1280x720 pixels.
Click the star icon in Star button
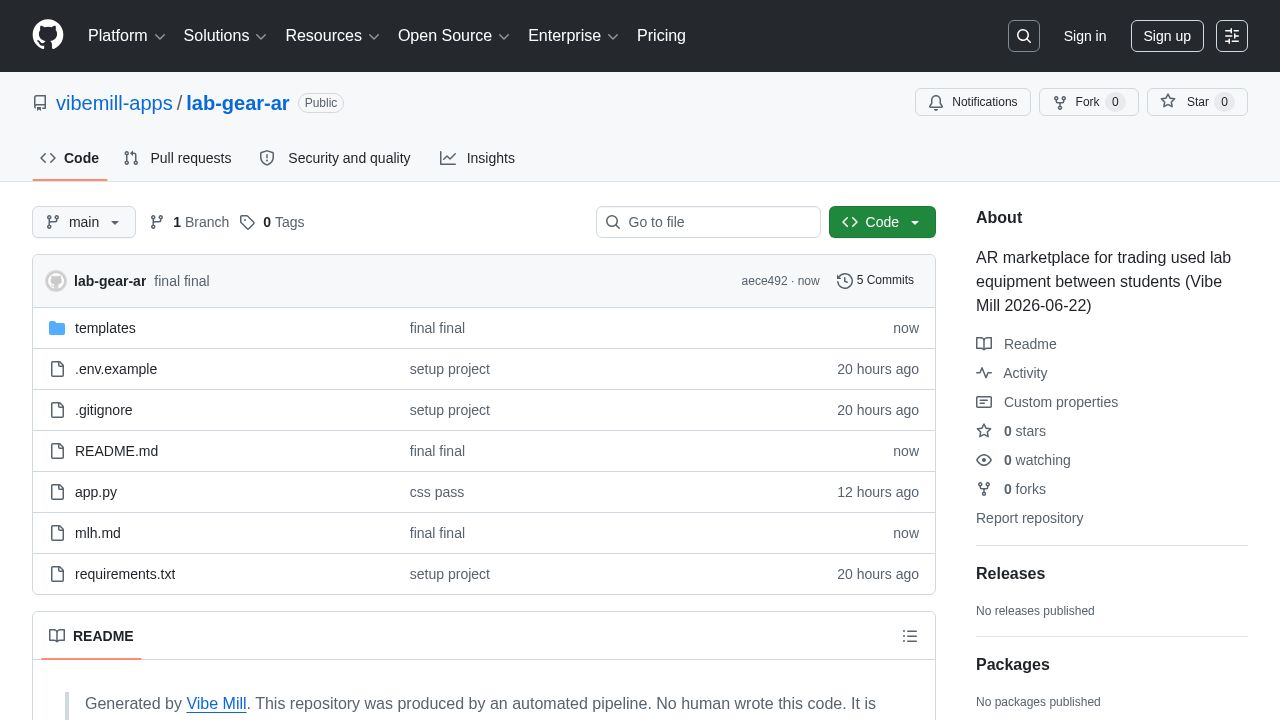point(1168,102)
